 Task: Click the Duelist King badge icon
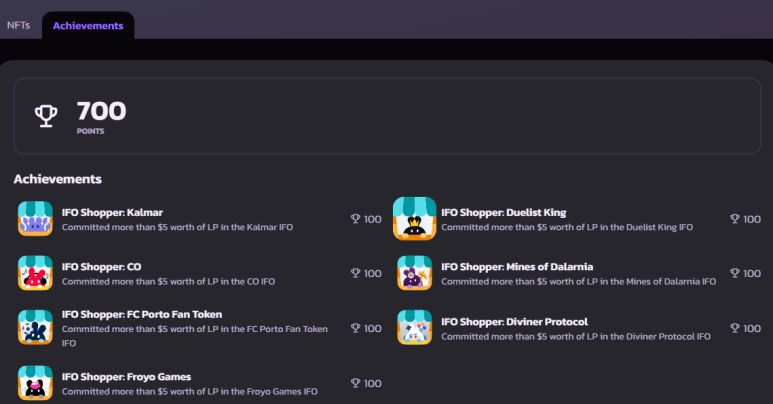[414, 219]
